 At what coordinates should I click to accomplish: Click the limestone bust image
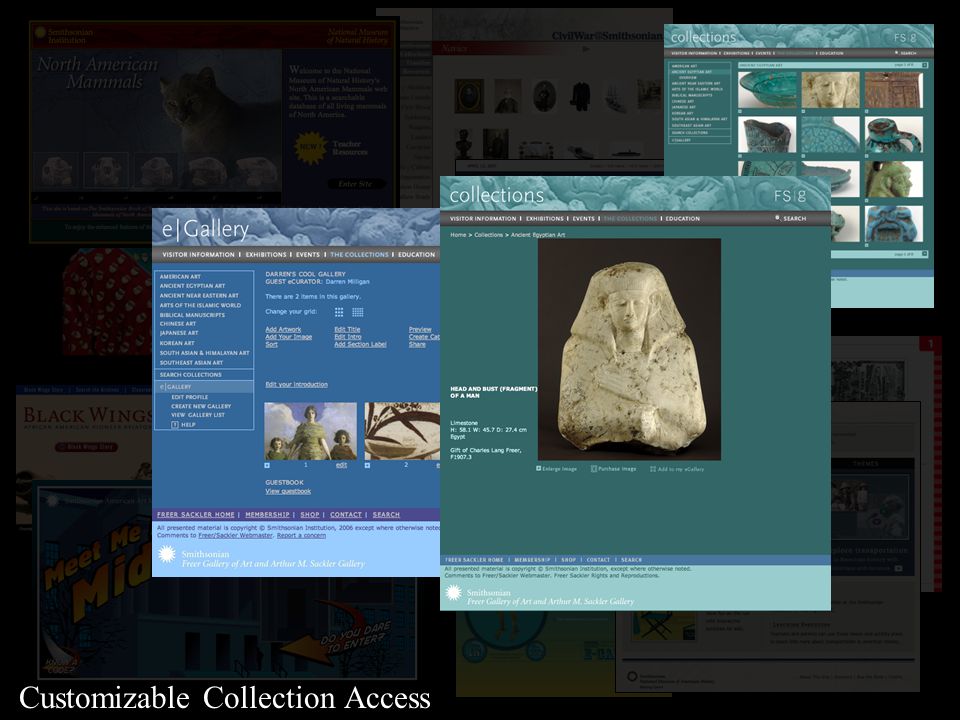click(x=629, y=350)
